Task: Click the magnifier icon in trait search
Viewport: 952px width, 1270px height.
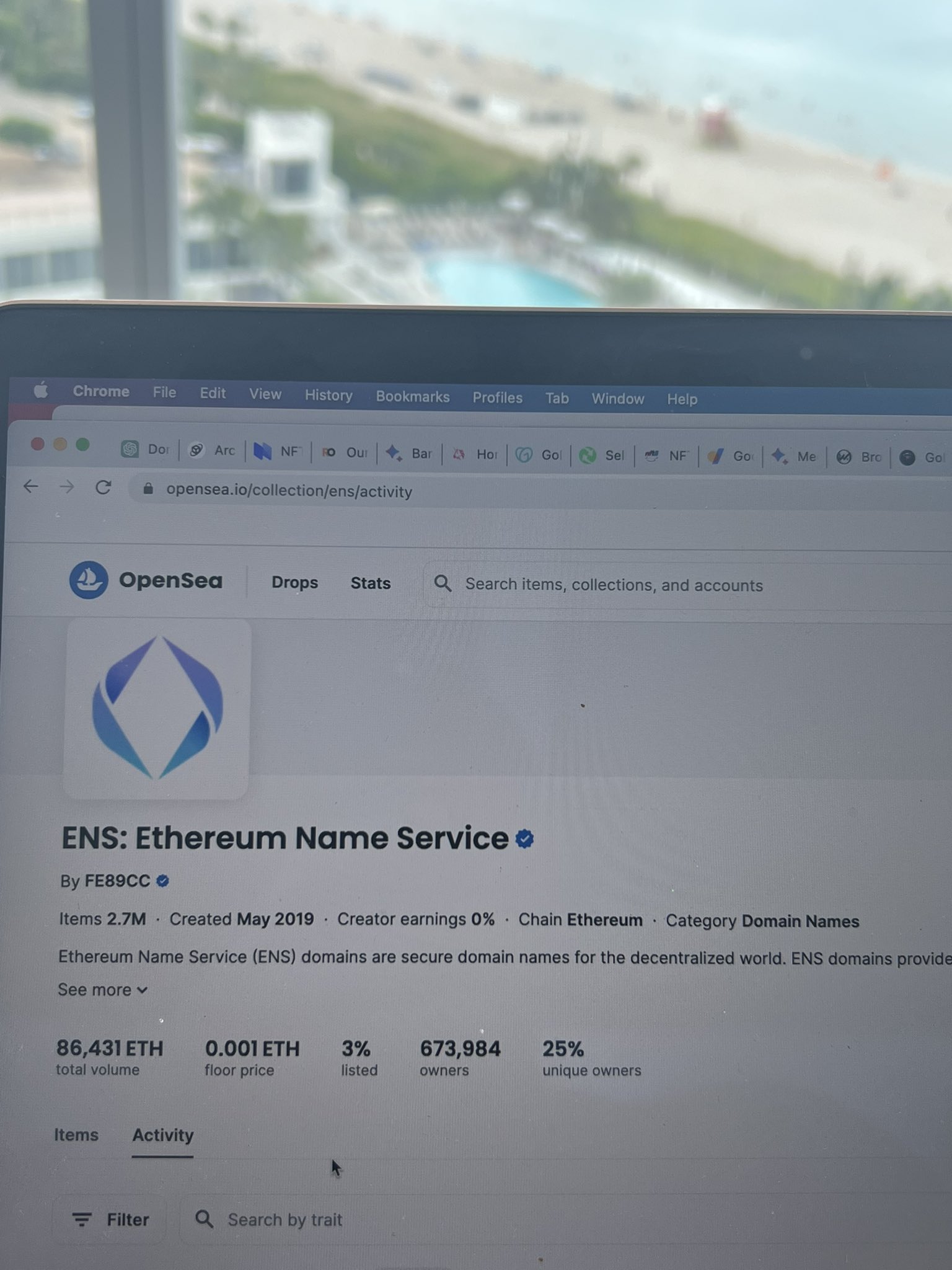Action: click(x=205, y=1219)
